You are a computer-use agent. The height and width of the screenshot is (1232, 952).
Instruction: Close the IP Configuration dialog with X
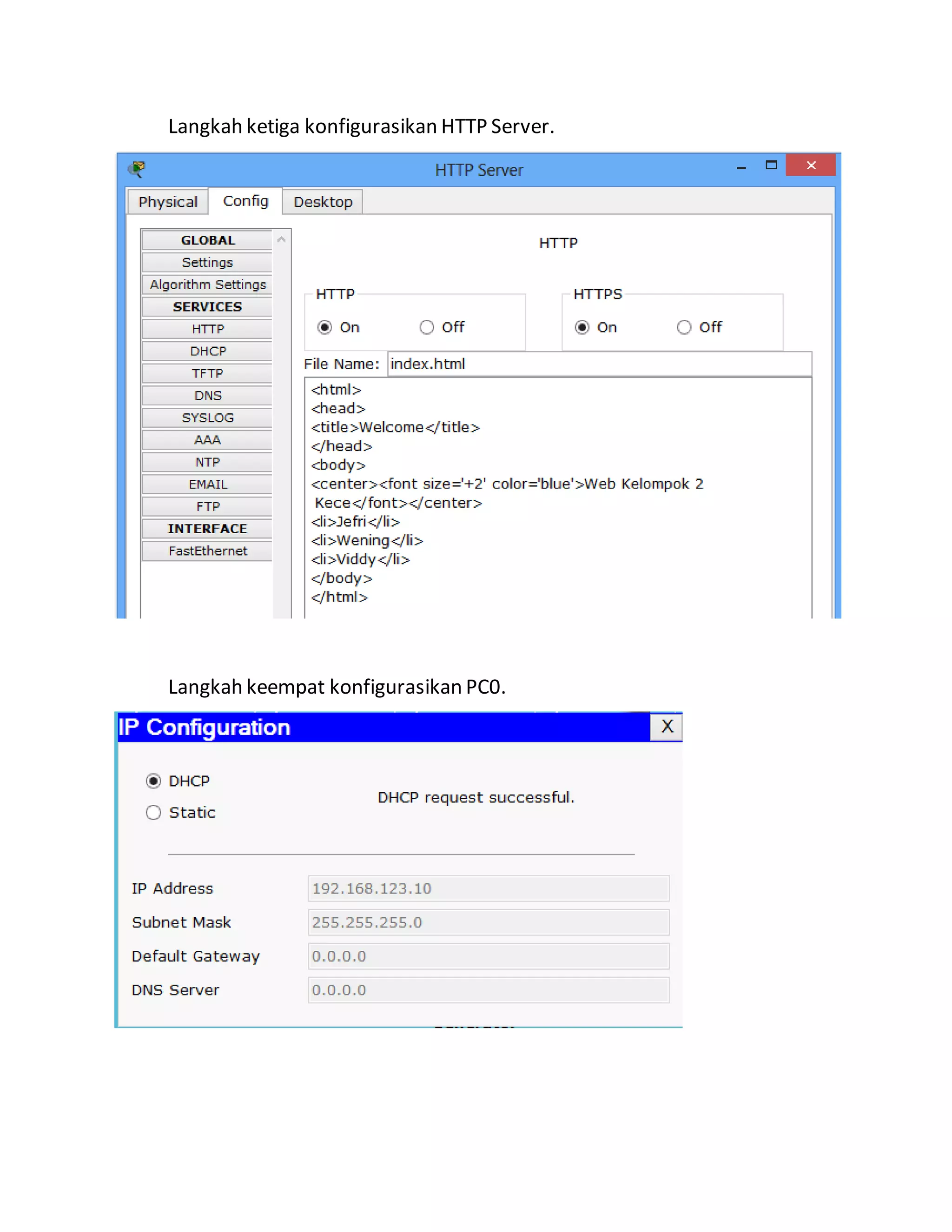click(667, 727)
